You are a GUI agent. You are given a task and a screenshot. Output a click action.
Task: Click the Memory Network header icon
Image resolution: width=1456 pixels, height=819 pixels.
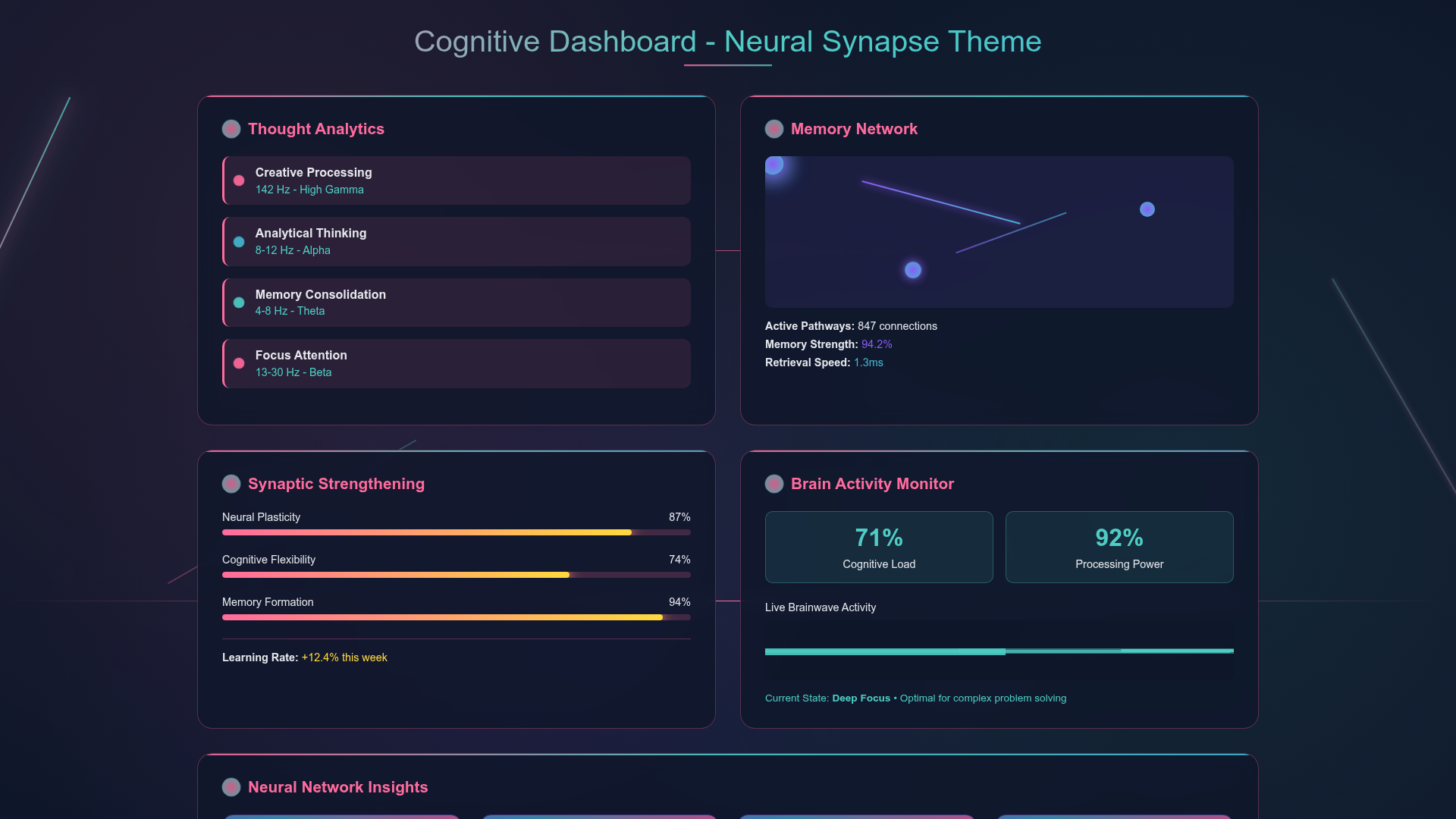pyautogui.click(x=774, y=129)
